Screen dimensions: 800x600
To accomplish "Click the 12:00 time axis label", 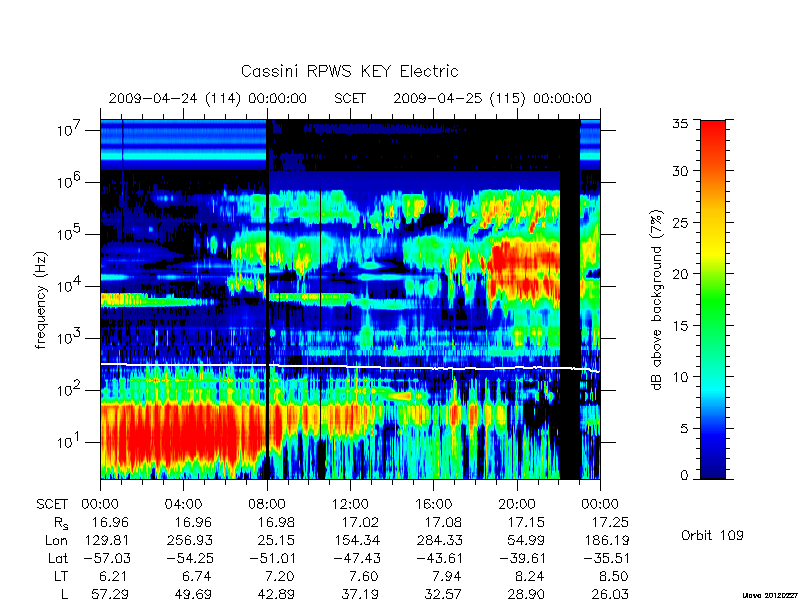I will tap(350, 504).
